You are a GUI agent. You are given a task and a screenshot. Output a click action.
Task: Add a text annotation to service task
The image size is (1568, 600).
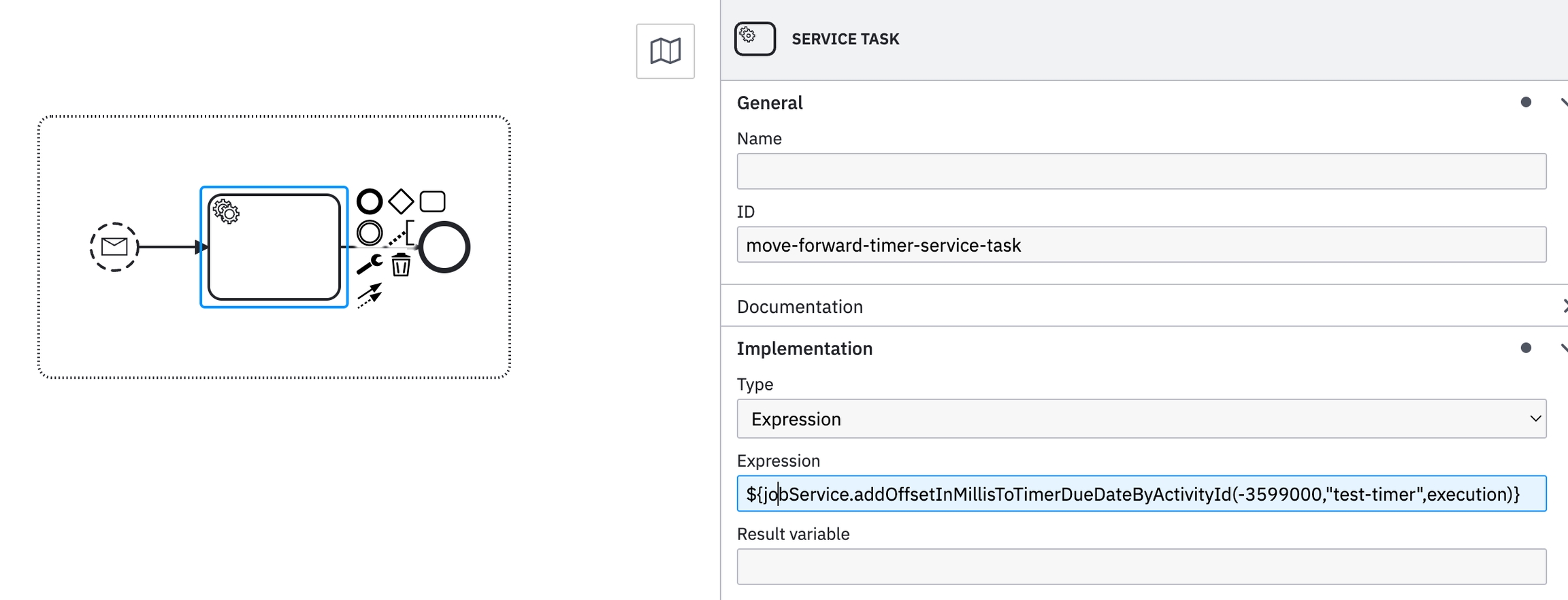coord(402,233)
